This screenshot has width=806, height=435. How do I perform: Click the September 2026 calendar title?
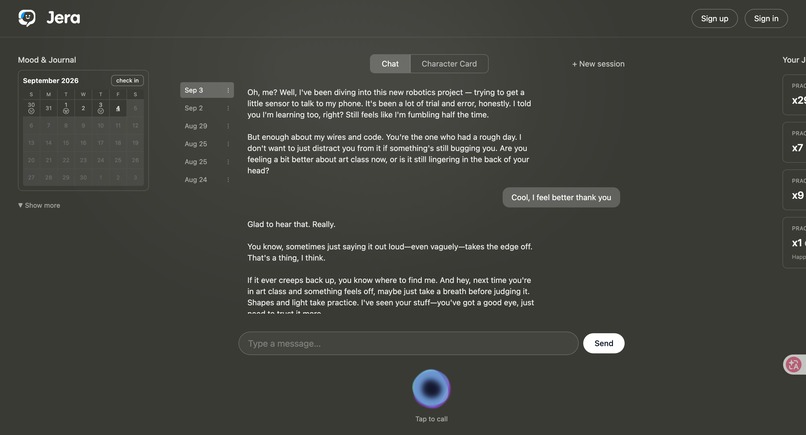pos(50,81)
